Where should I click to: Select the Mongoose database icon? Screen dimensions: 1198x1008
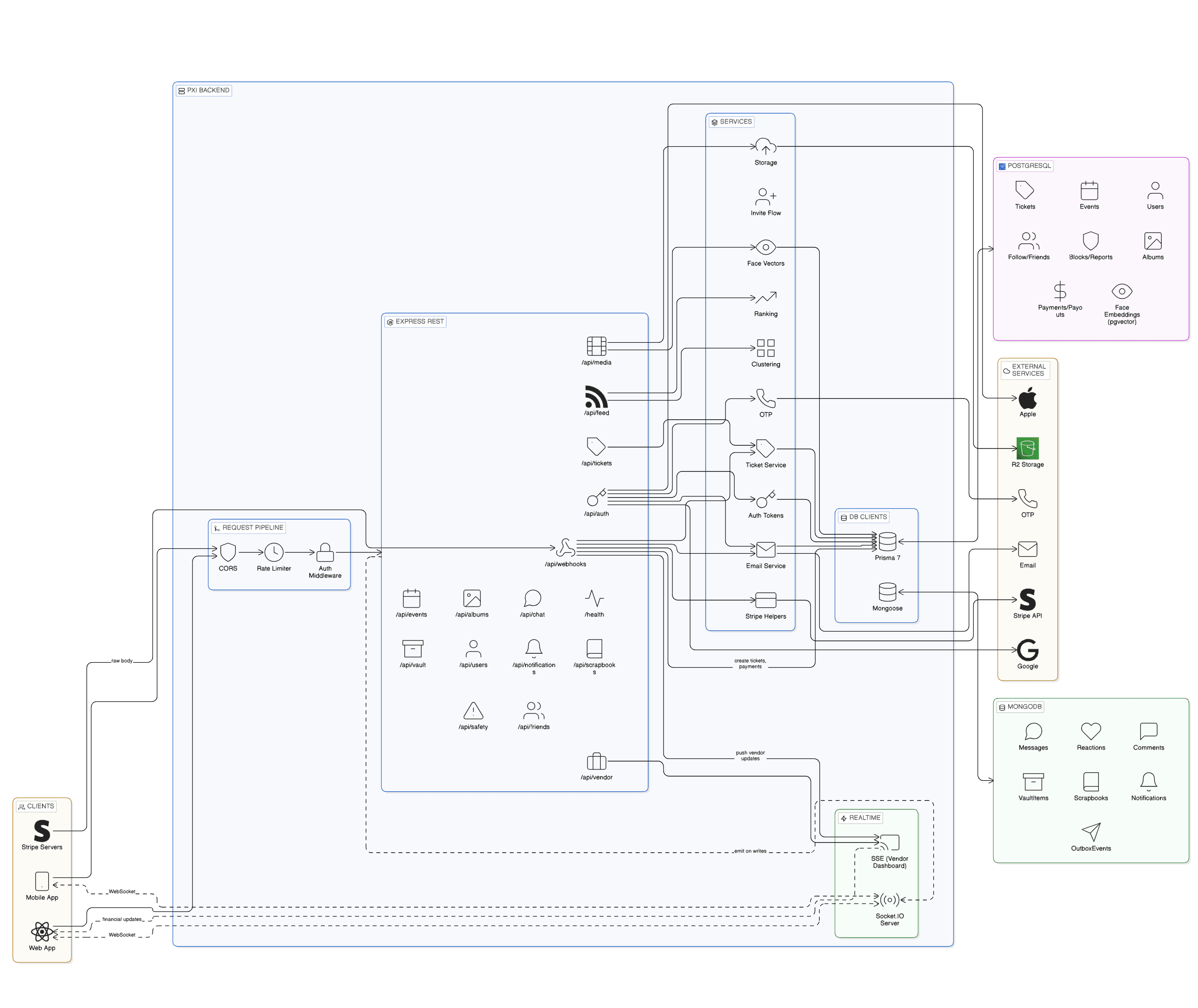pos(887,592)
